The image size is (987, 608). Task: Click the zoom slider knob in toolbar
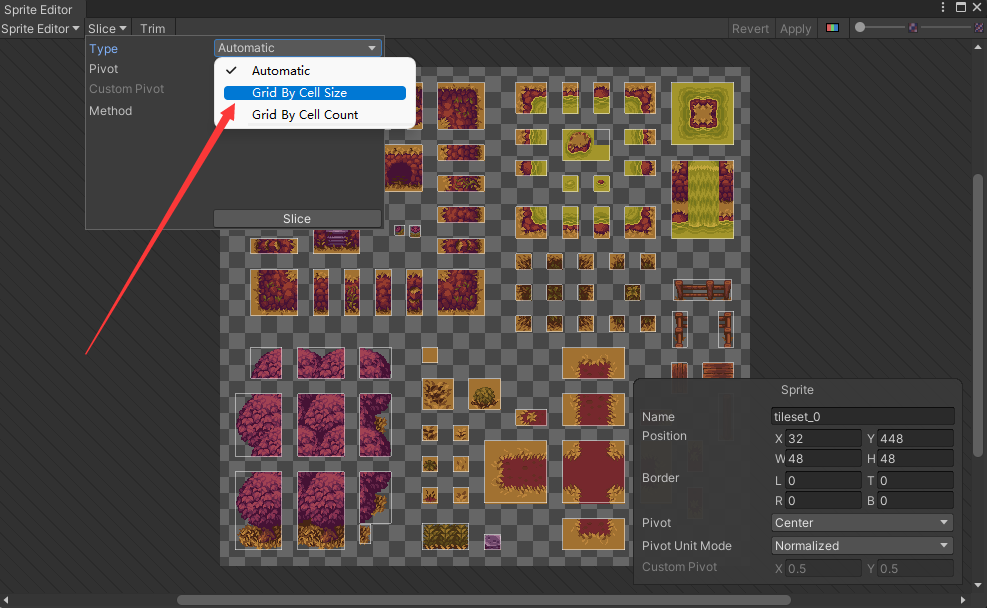pyautogui.click(x=860, y=27)
